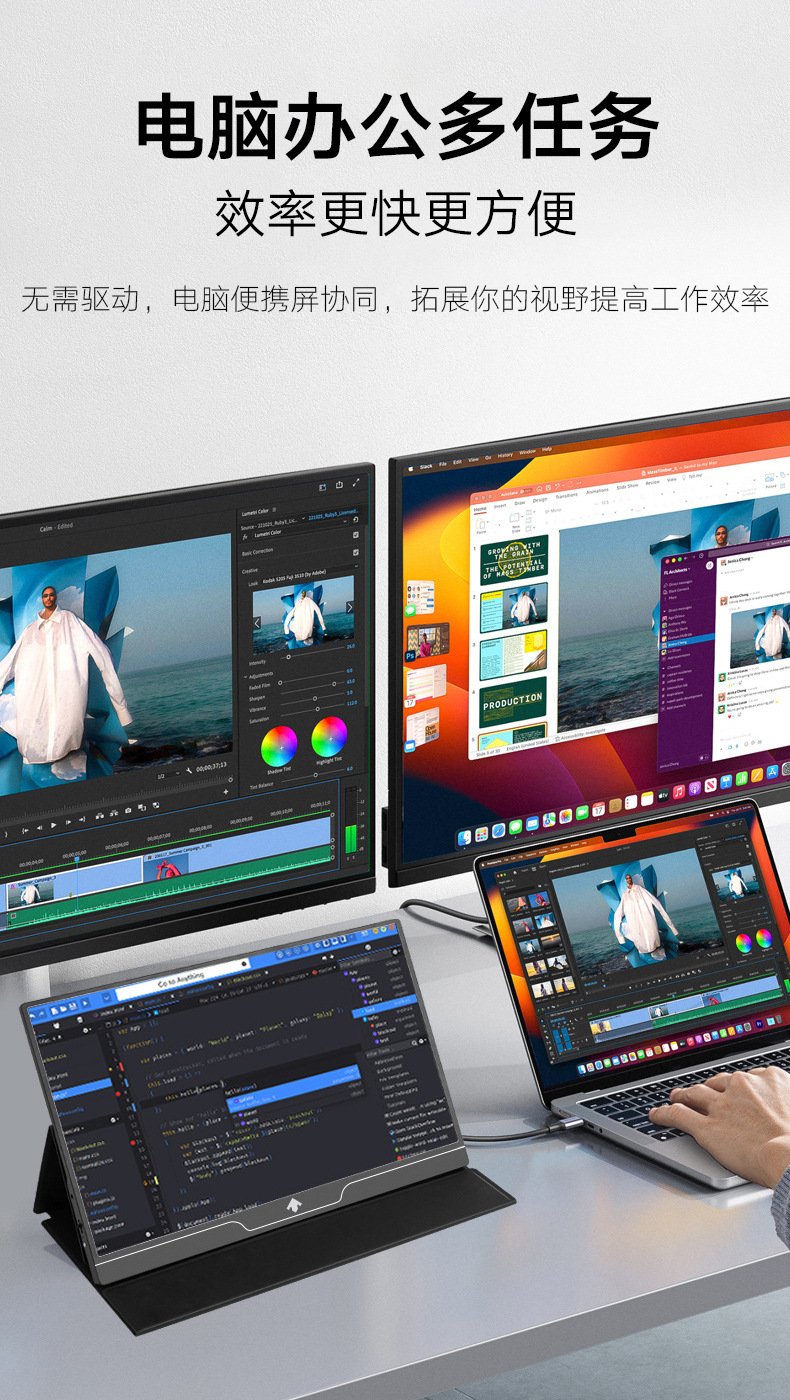Open the History menu in menu bar
This screenshot has width=790, height=1400.
[505, 455]
